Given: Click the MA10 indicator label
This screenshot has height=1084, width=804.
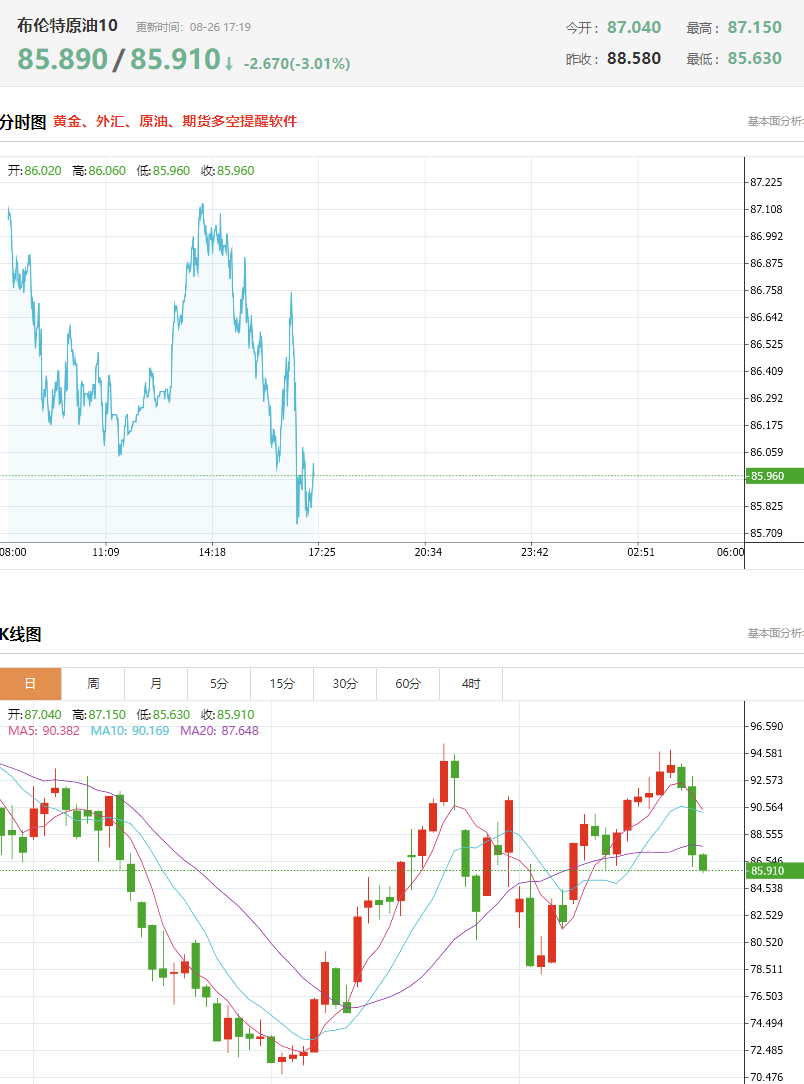Looking at the screenshot, I should point(130,731).
